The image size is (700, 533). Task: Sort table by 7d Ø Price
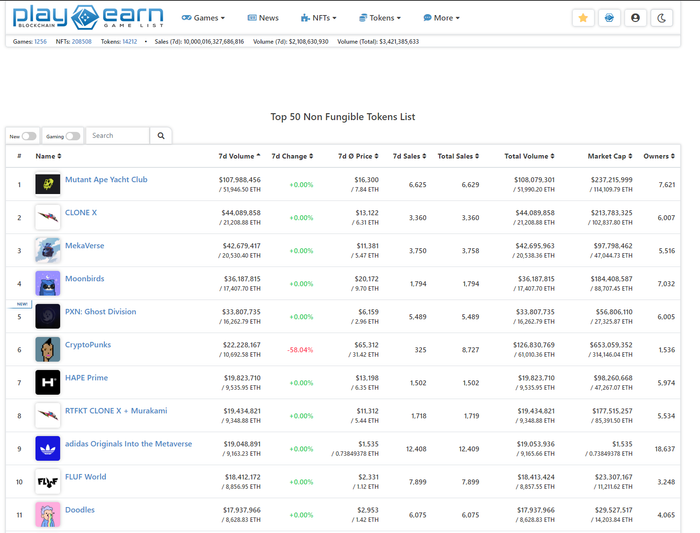coord(358,156)
